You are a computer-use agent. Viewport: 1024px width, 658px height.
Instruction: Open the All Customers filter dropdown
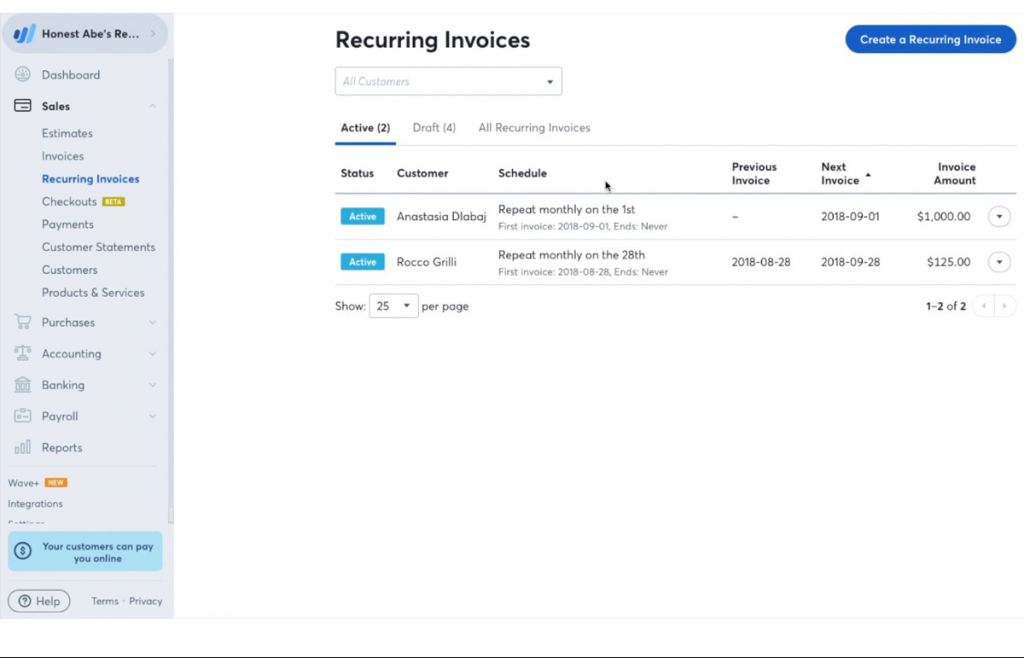click(448, 81)
